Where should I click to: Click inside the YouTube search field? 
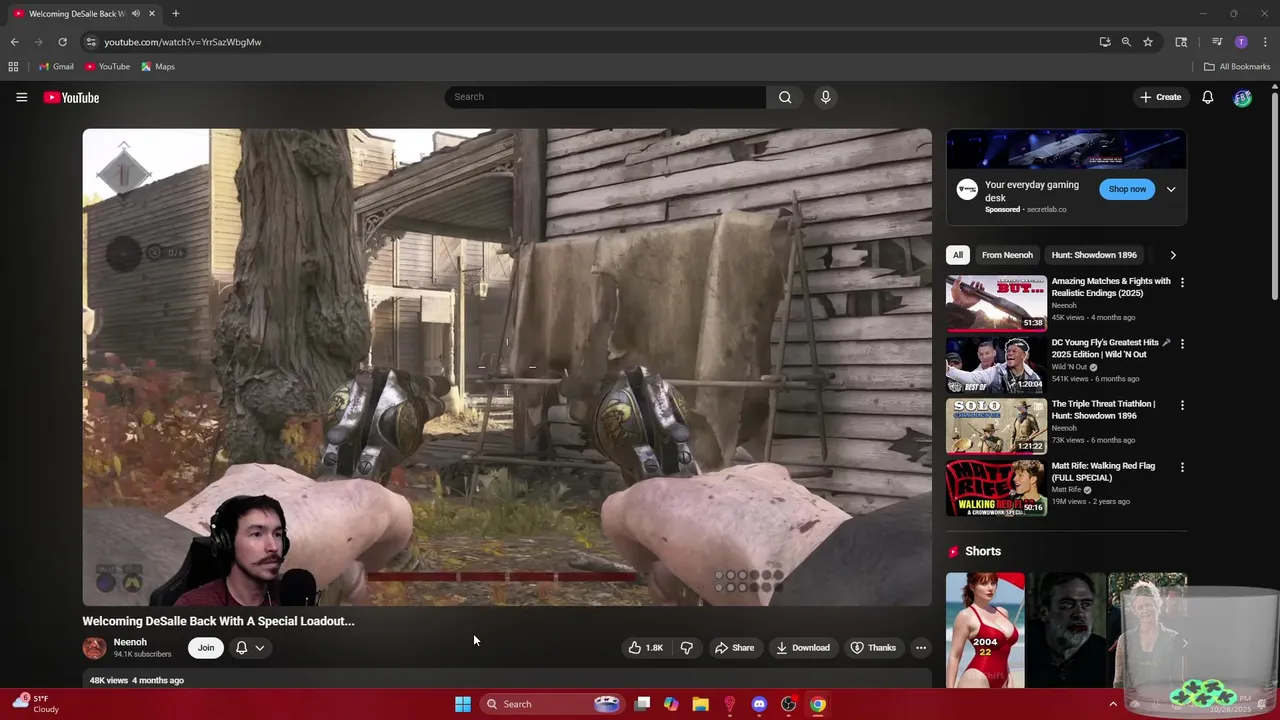pyautogui.click(x=605, y=97)
